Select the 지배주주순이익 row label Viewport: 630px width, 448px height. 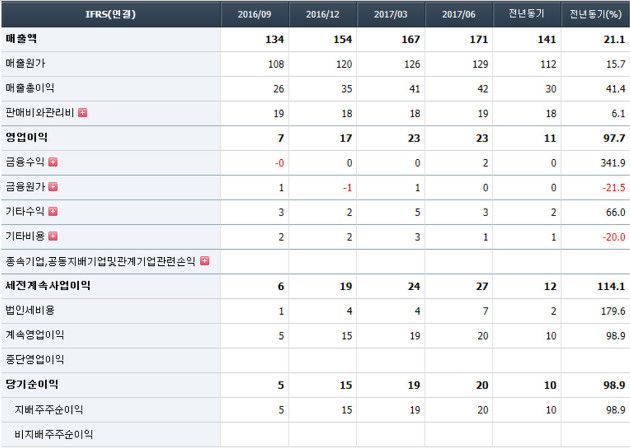49,409
